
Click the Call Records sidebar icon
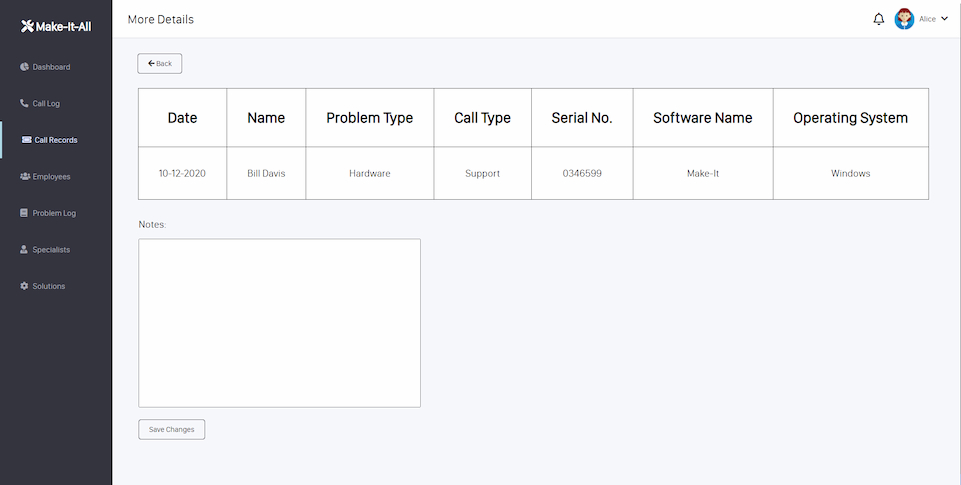click(26, 140)
